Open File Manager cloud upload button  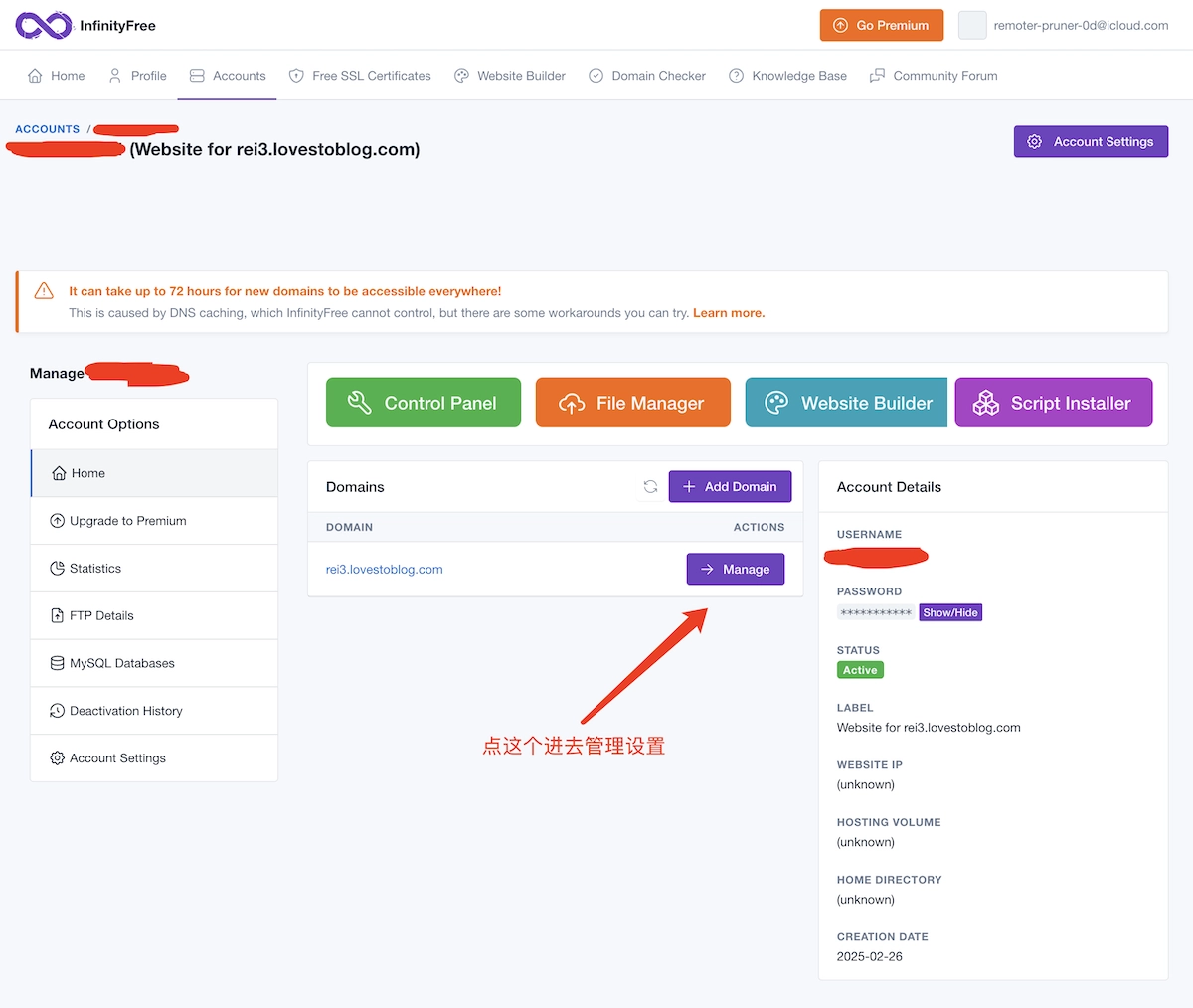632,403
